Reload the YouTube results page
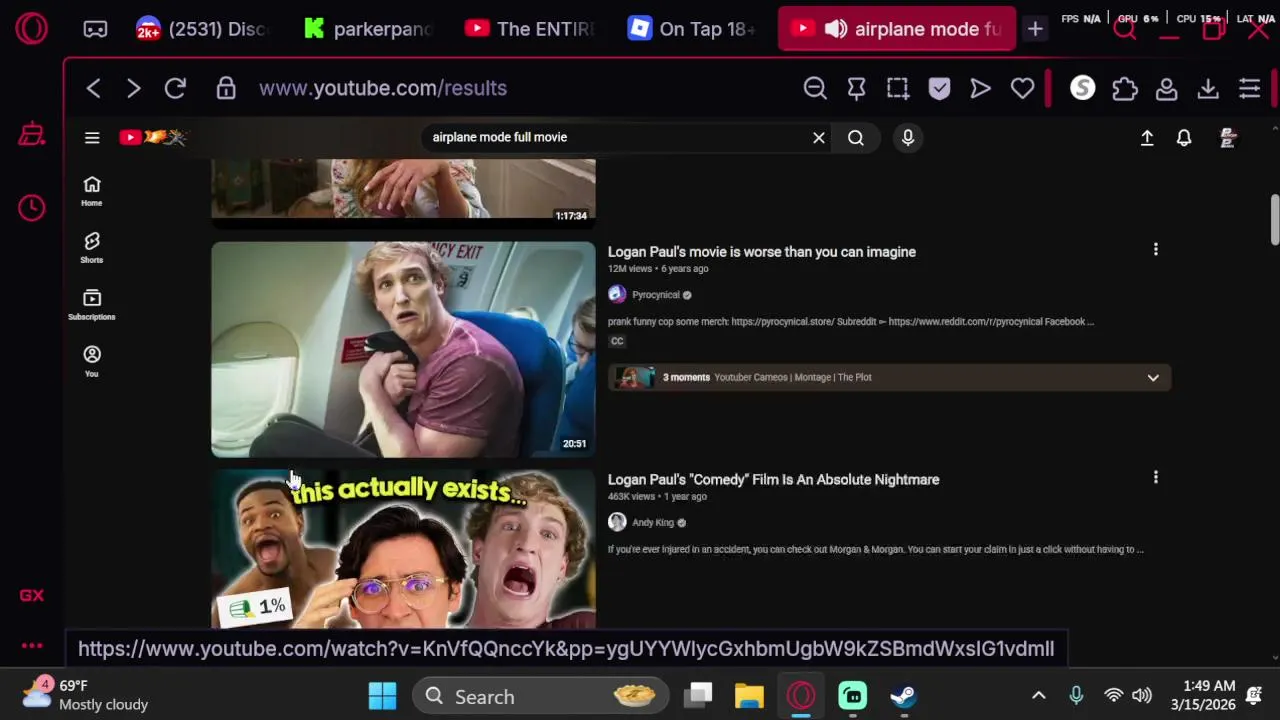 [175, 88]
